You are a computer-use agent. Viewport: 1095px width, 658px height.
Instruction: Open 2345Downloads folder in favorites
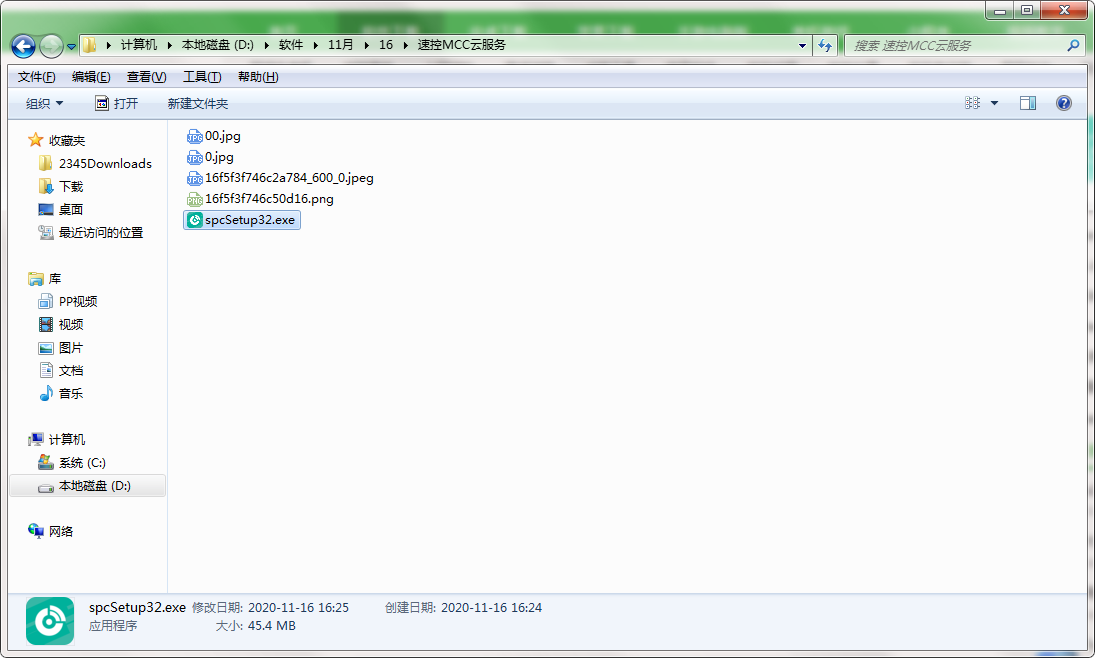tap(105, 163)
